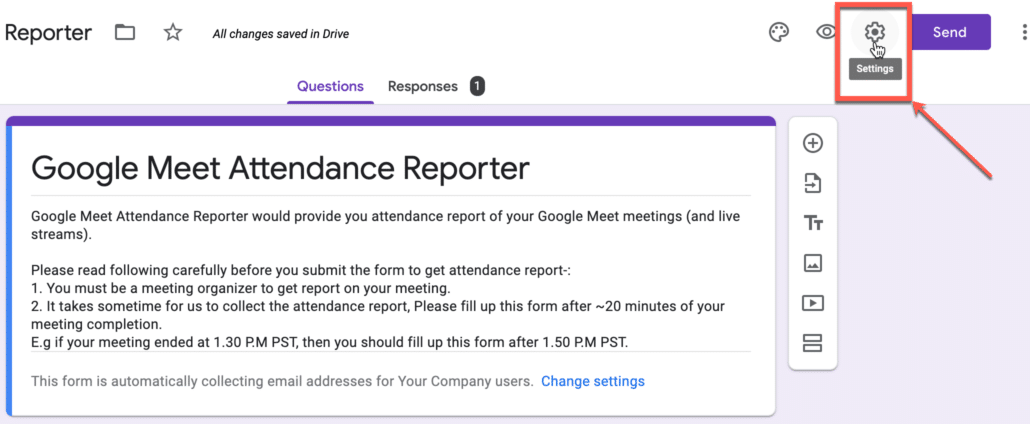
Task: Click the responses count badge 1
Action: pyautogui.click(x=478, y=86)
